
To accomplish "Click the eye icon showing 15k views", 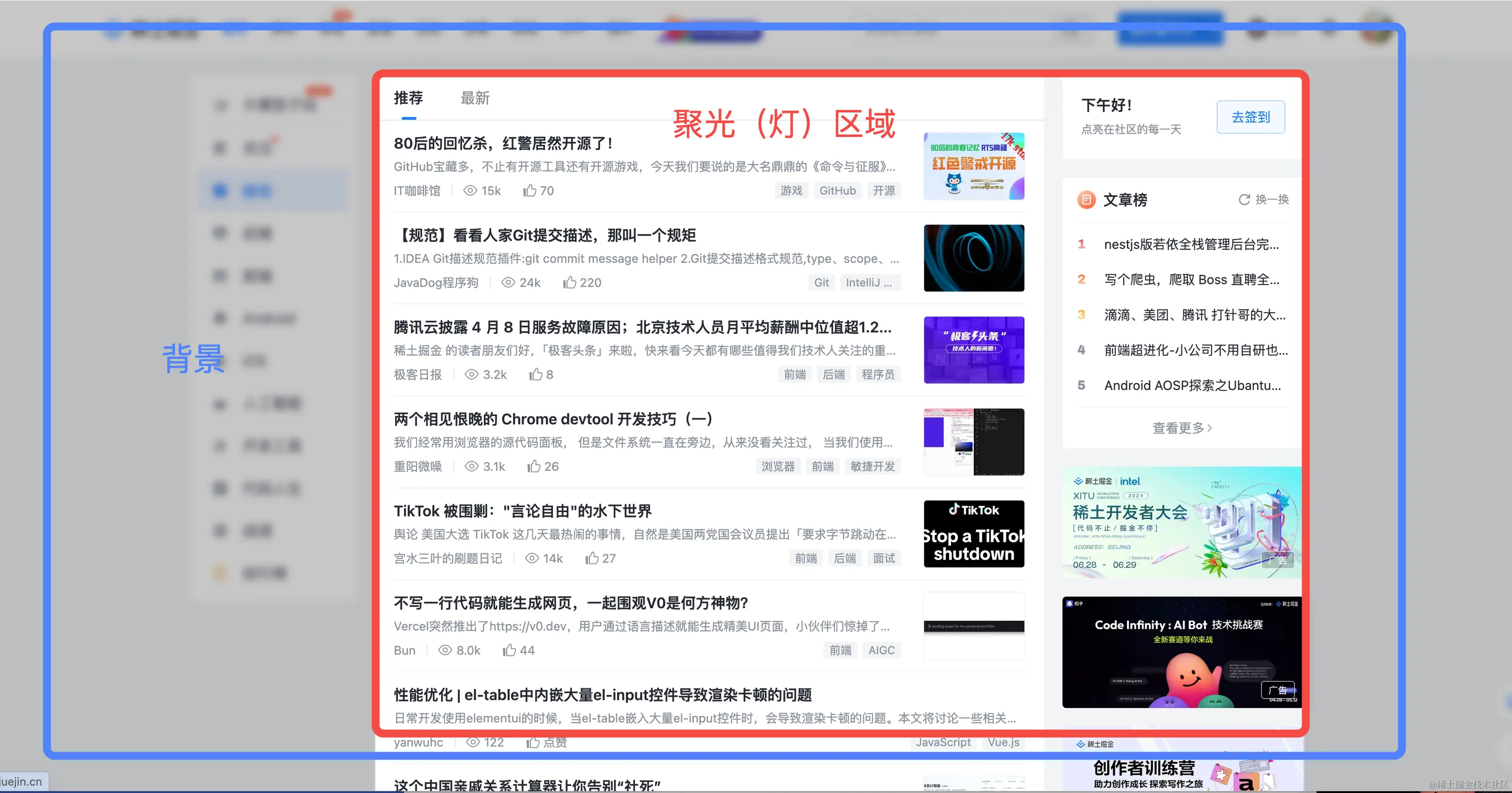I will point(470,191).
